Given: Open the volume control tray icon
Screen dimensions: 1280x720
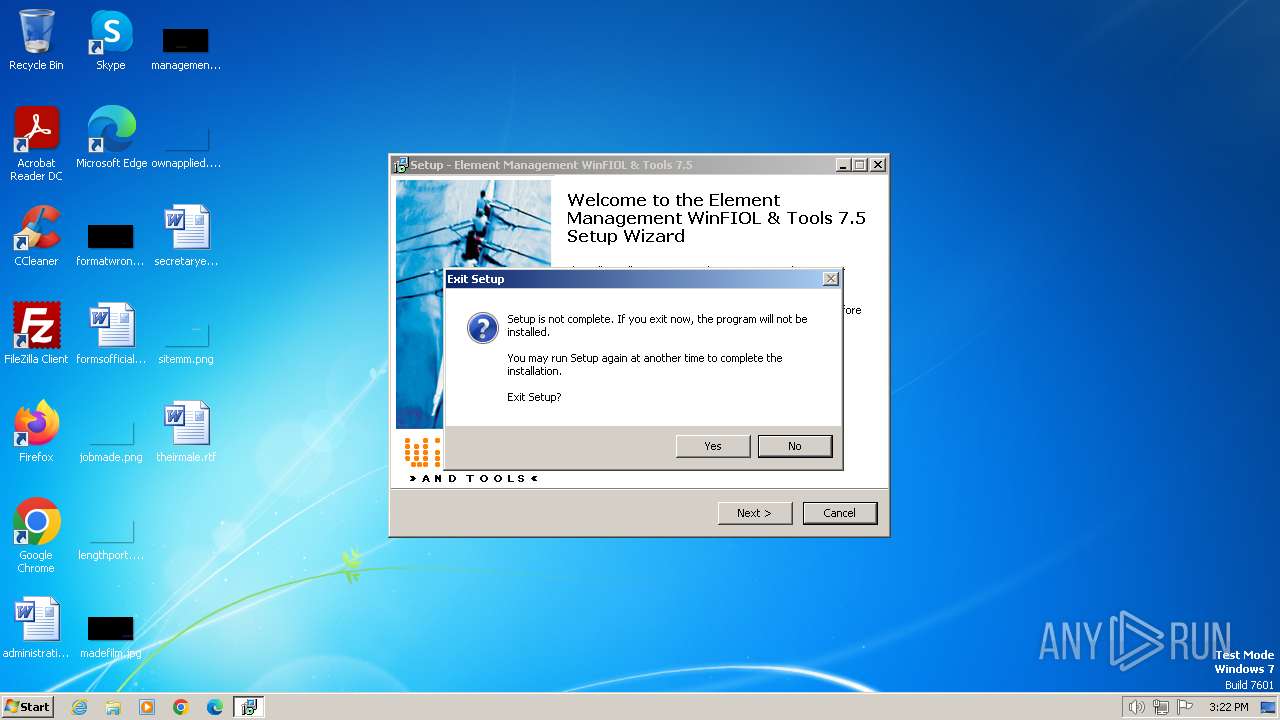Looking at the screenshot, I should pyautogui.click(x=1137, y=707).
